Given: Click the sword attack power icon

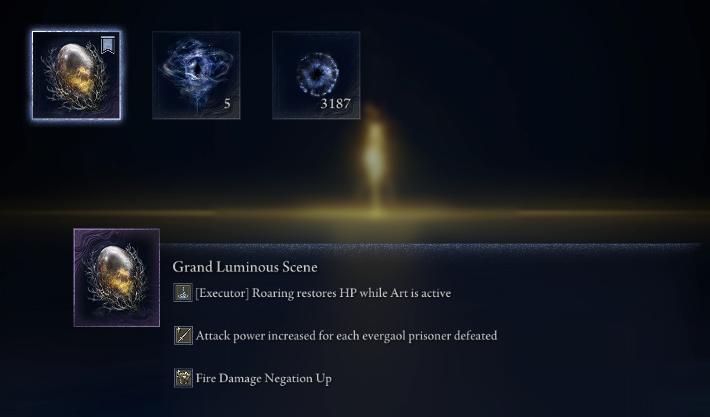Looking at the screenshot, I should 183,336.
